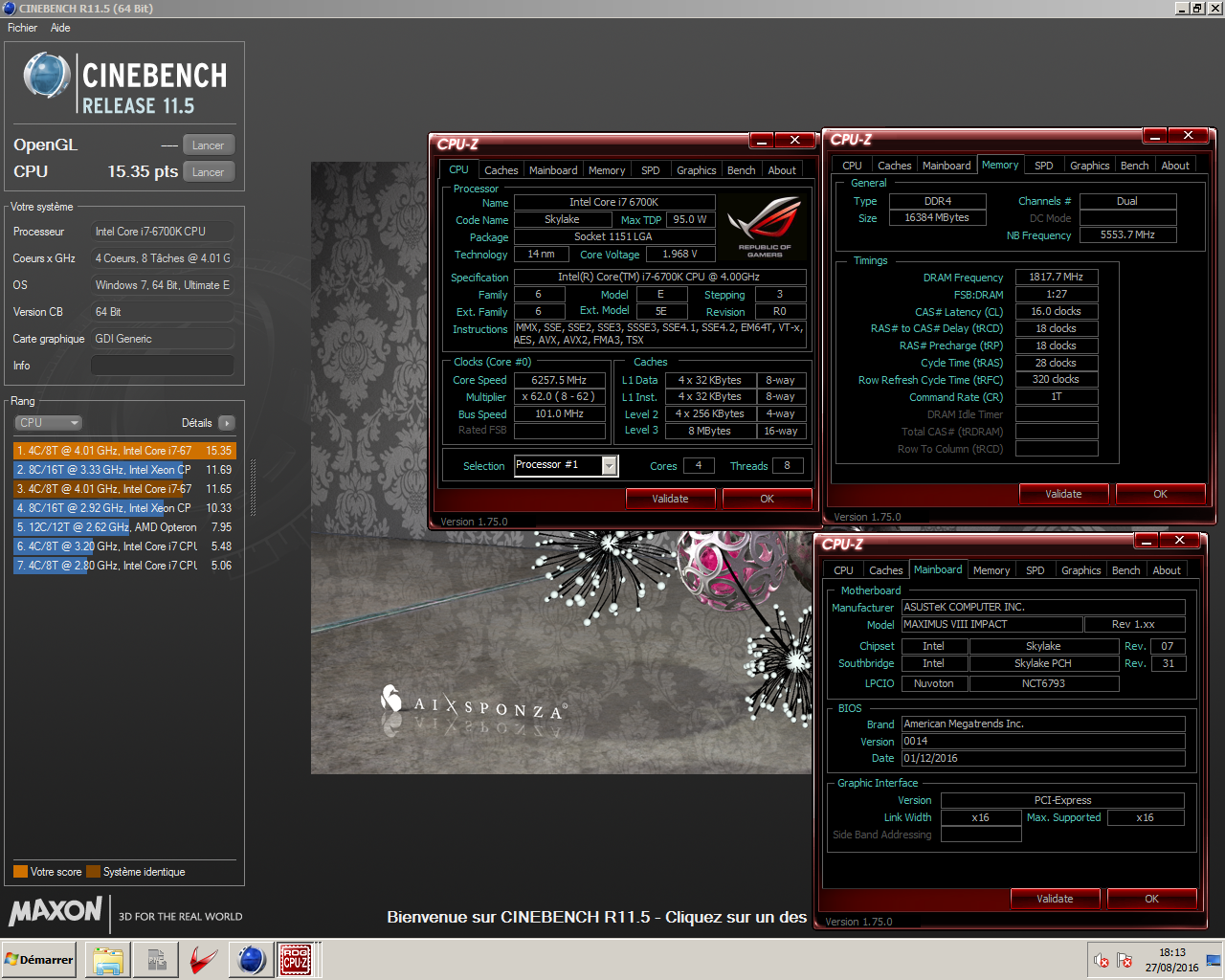Click the MAXIMUS VIII IMPACT model field
Viewport: 1225px width, 980px height.
tap(991, 624)
